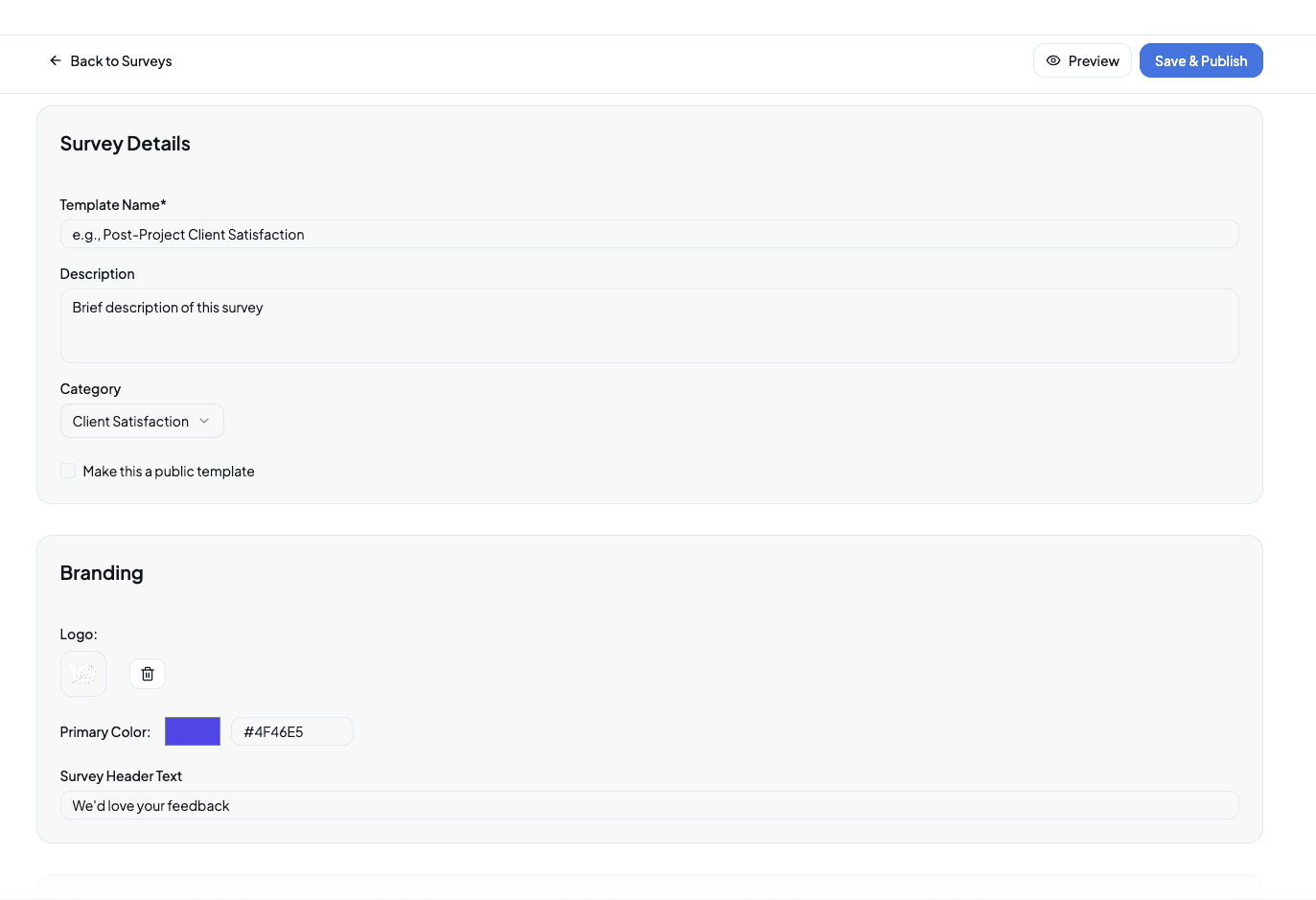Click the Template Name input field
The width and height of the screenshot is (1316, 900).
(x=650, y=233)
